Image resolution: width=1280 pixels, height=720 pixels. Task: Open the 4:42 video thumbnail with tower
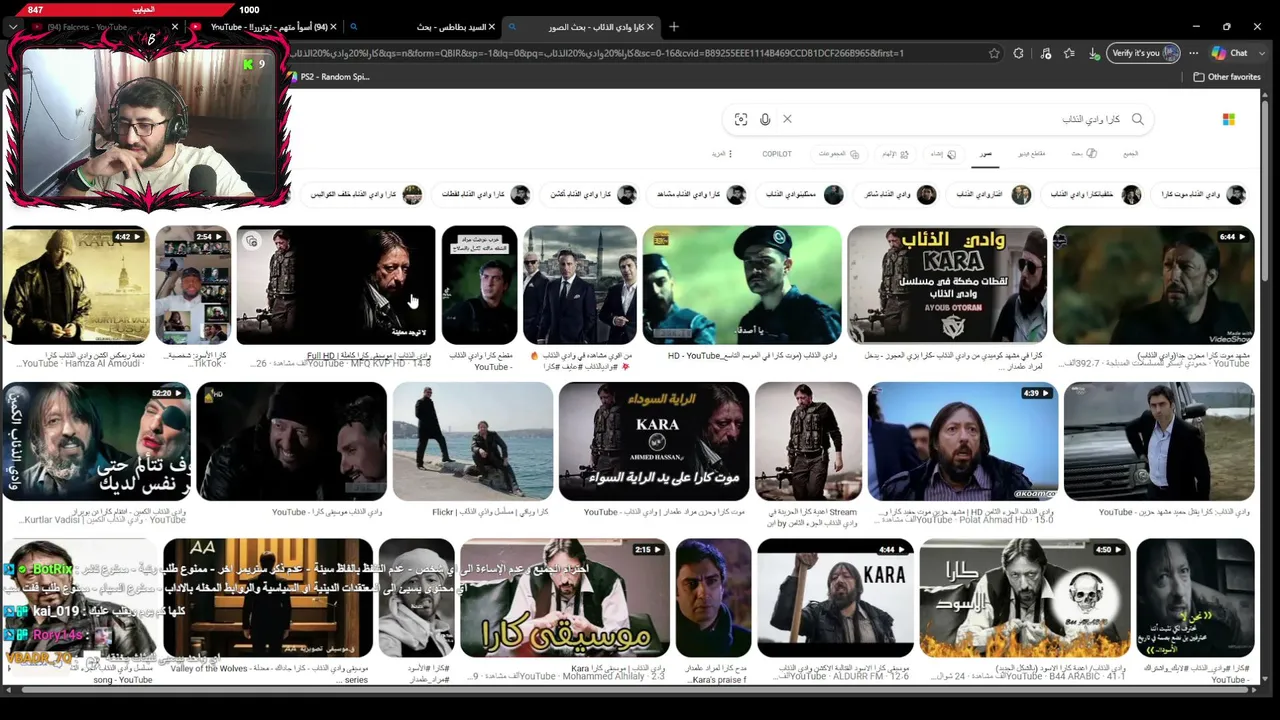(76, 285)
